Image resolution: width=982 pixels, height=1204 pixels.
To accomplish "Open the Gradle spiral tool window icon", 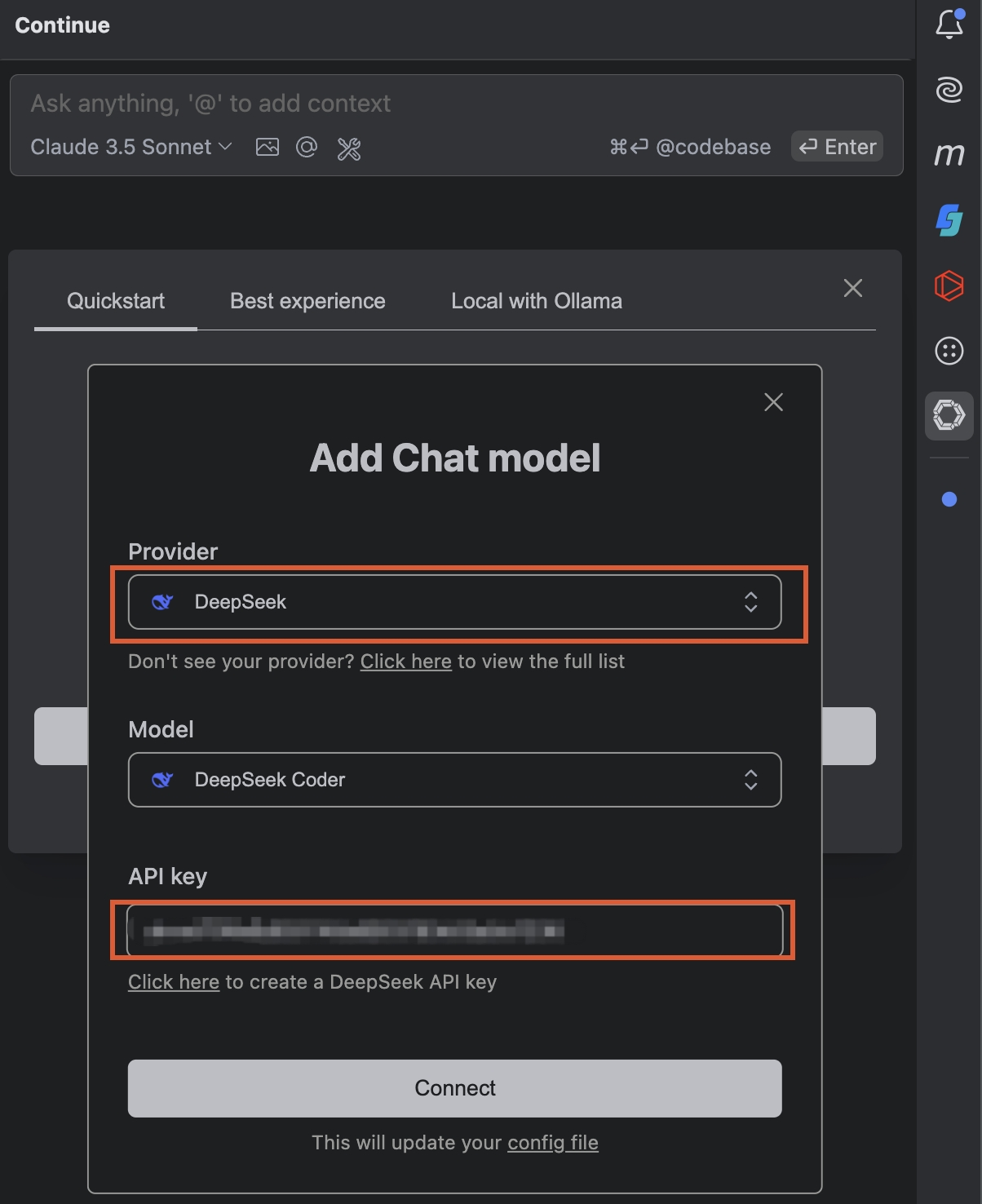I will 949,89.
